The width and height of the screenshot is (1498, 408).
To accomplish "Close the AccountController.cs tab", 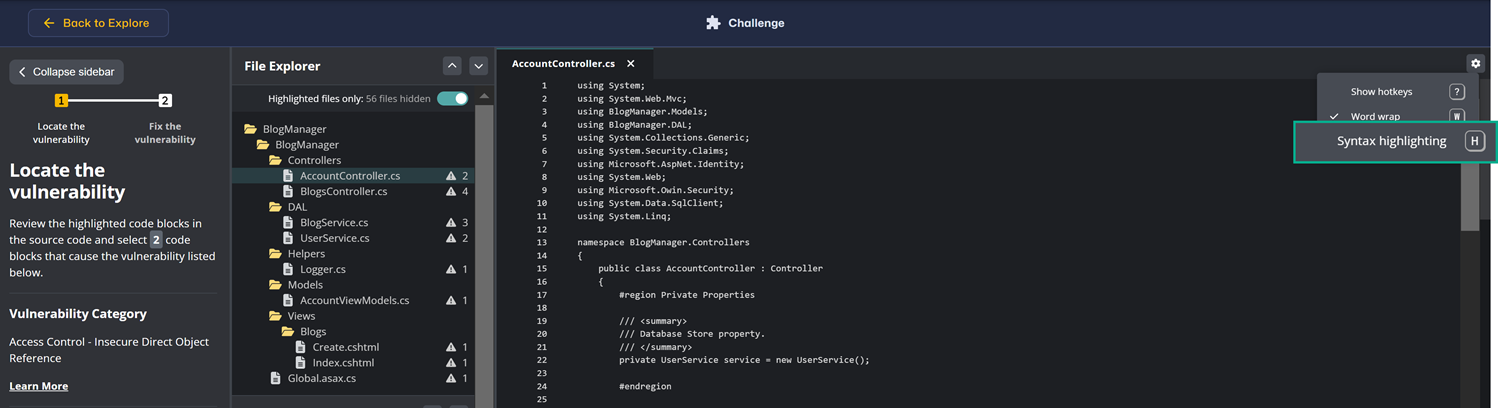I will click(x=631, y=64).
